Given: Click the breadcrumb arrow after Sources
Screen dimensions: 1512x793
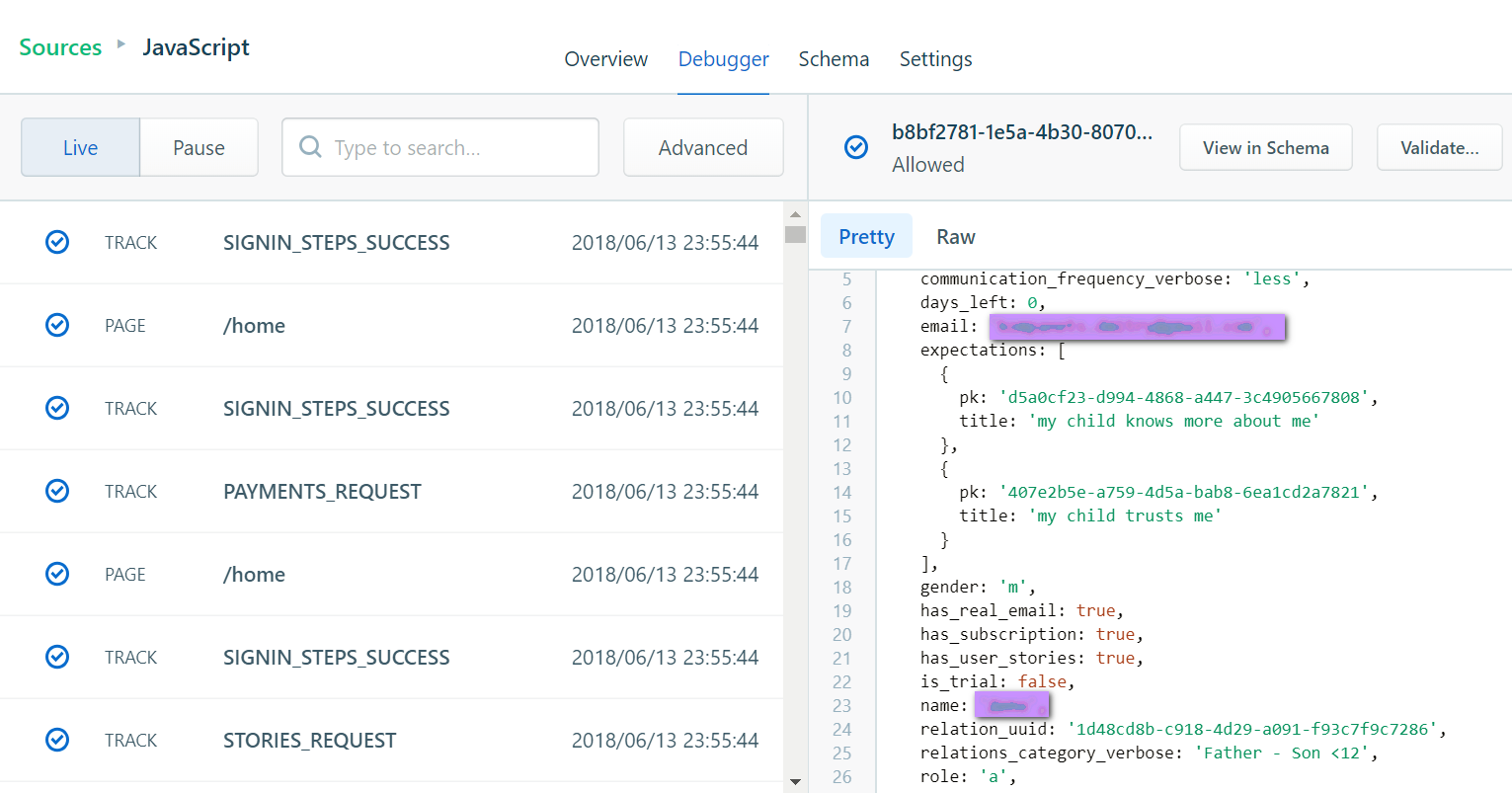Looking at the screenshot, I should coord(121,44).
